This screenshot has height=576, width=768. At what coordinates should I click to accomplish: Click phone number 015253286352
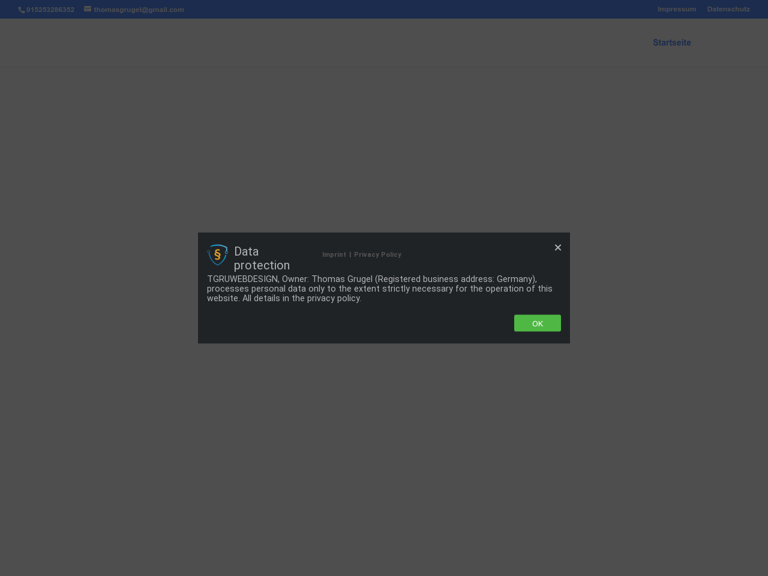tap(50, 10)
